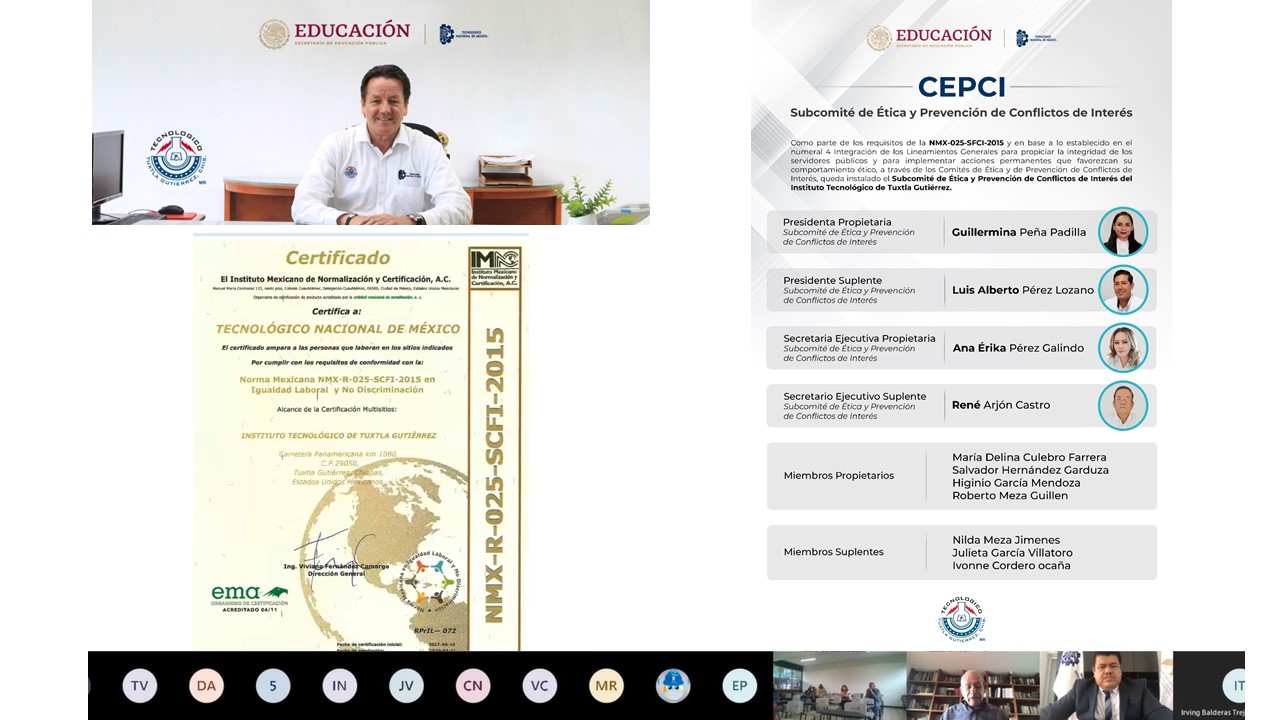
Task: Select the MR participant avatar
Action: (606, 686)
